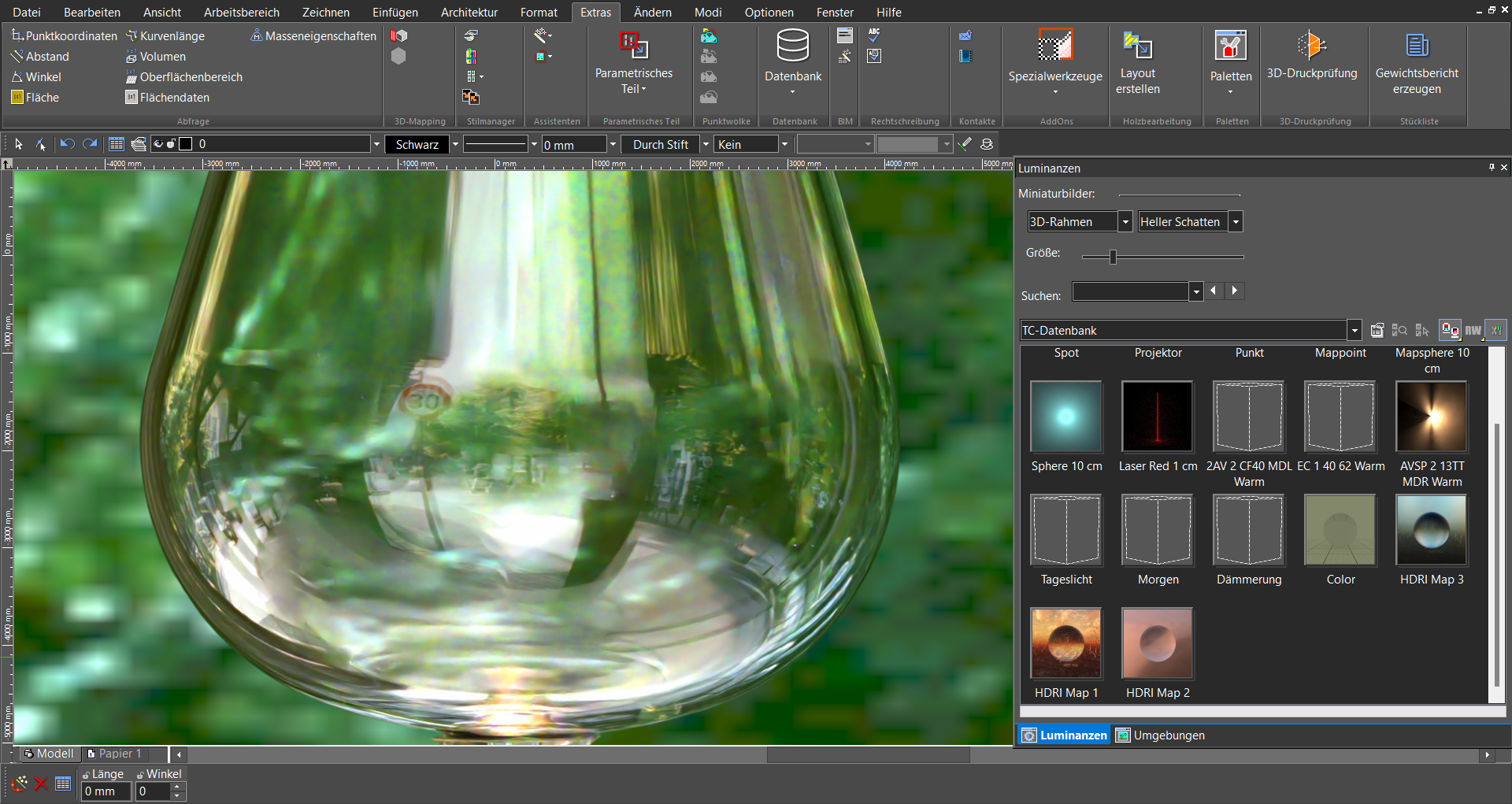Toggle the Länge lock icon
Image resolution: width=1512 pixels, height=804 pixels.
pos(86,775)
